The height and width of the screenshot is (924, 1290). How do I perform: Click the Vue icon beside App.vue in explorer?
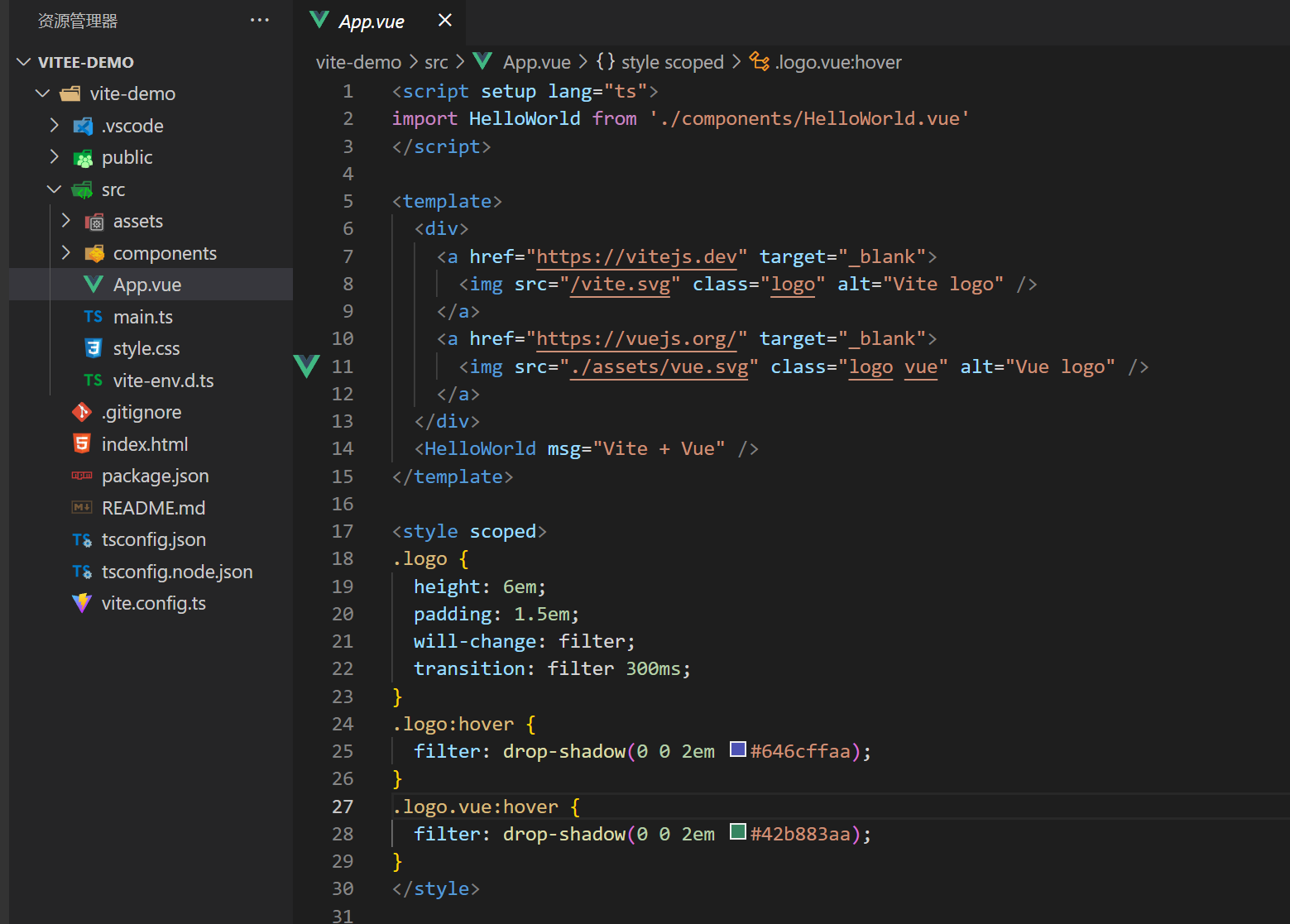94,285
